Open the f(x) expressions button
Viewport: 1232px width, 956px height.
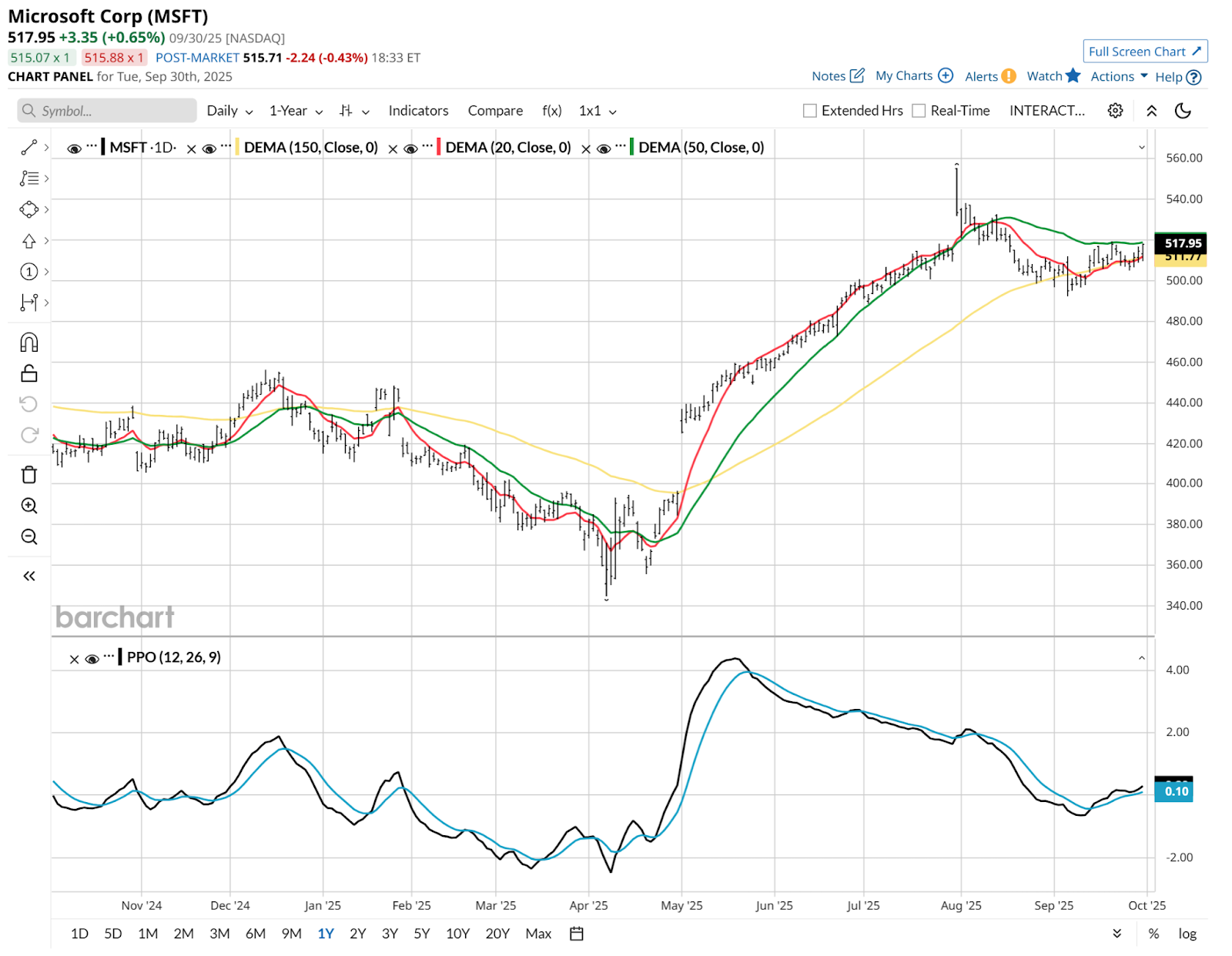[552, 111]
